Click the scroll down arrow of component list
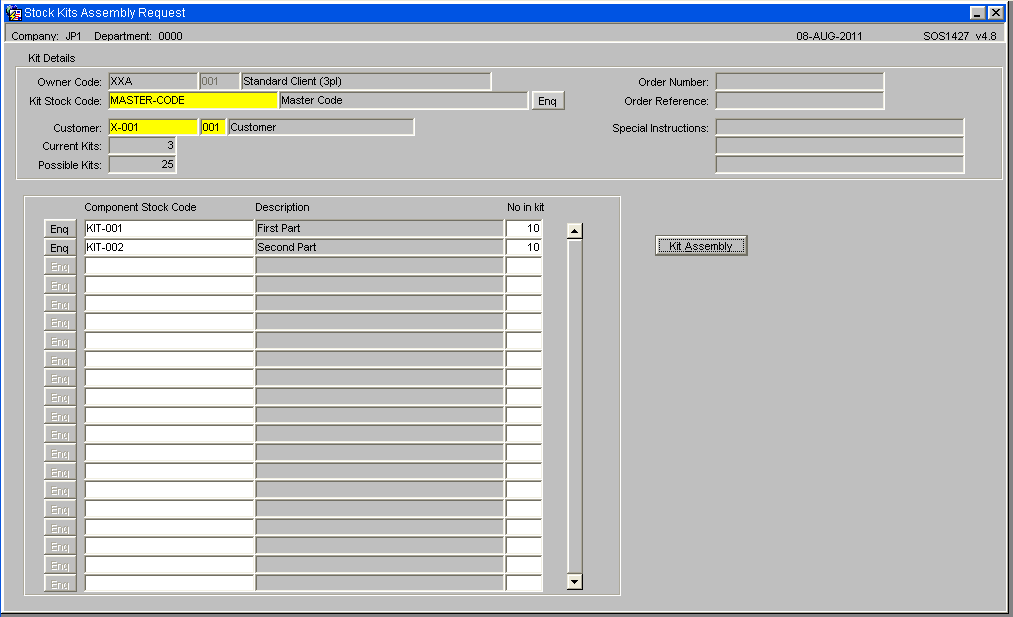 point(574,581)
